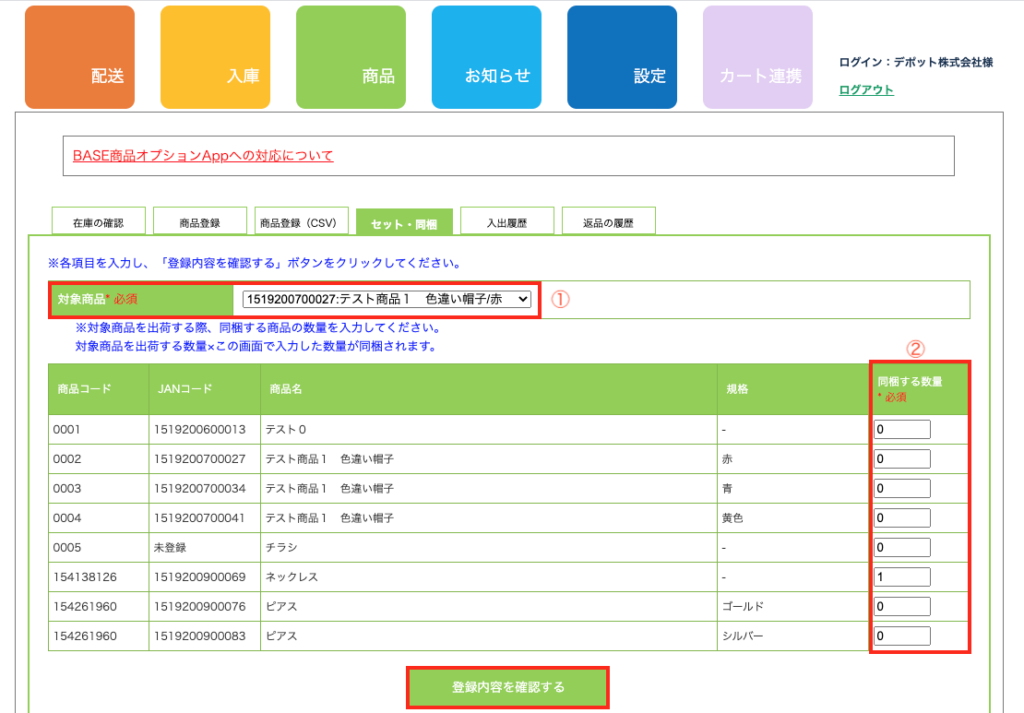1024x713 pixels.
Task: Click the ログアウト link
Action: pos(866,90)
